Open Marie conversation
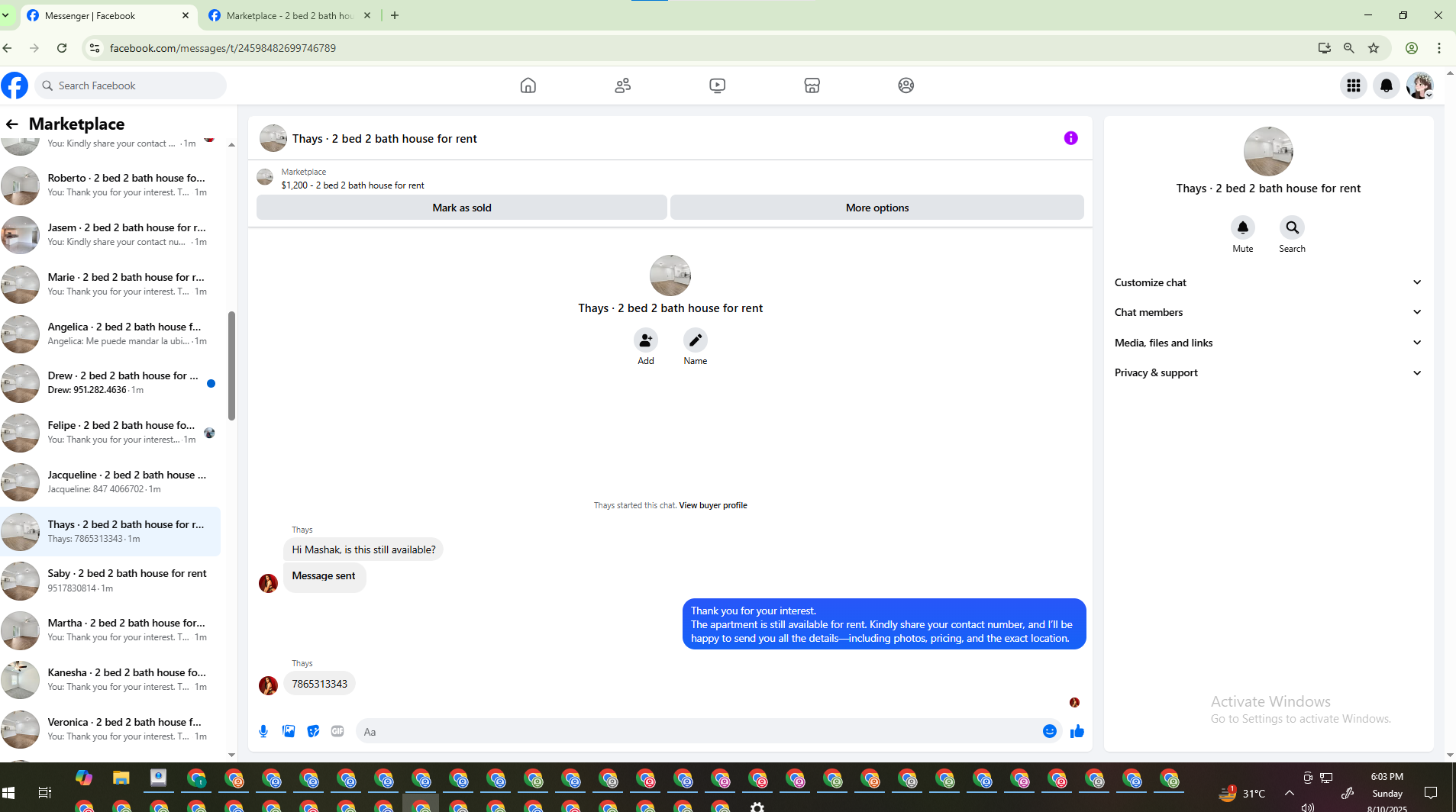The height and width of the screenshot is (812, 1456). coord(111,284)
